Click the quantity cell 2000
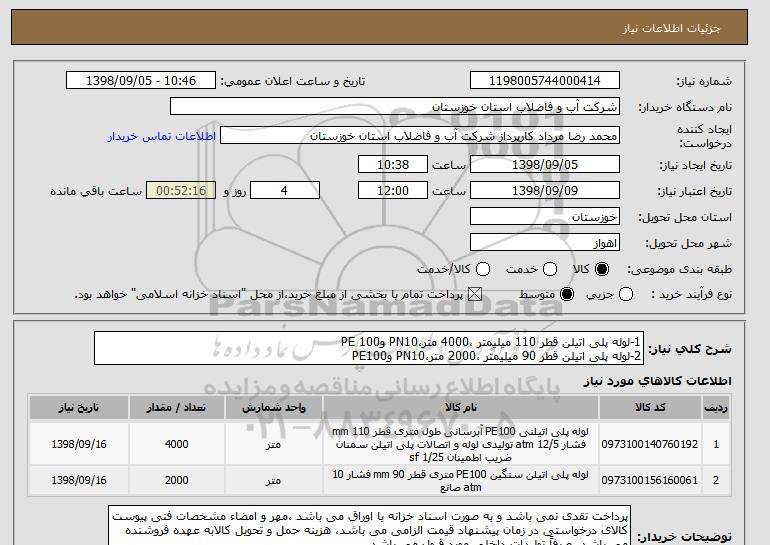Viewport: 770px width, 545px height. [x=177, y=480]
